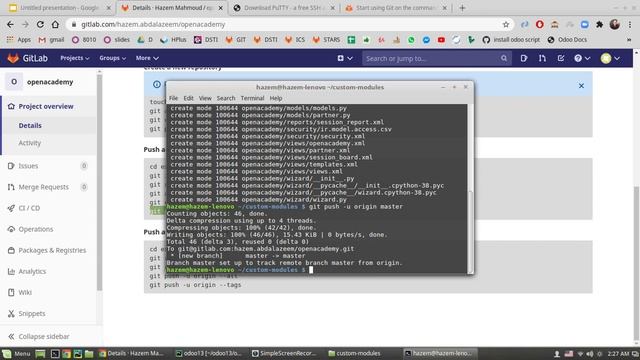Image resolution: width=640 pixels, height=360 pixels.
Task: Open the GitLab issues navbar icon
Action: (x=524, y=58)
